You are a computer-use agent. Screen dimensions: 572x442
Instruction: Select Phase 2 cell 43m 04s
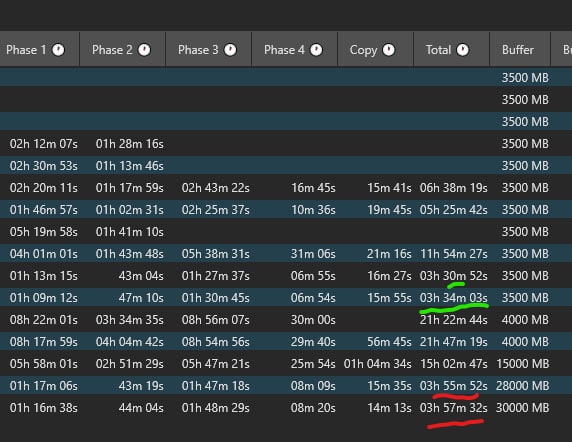[141, 276]
